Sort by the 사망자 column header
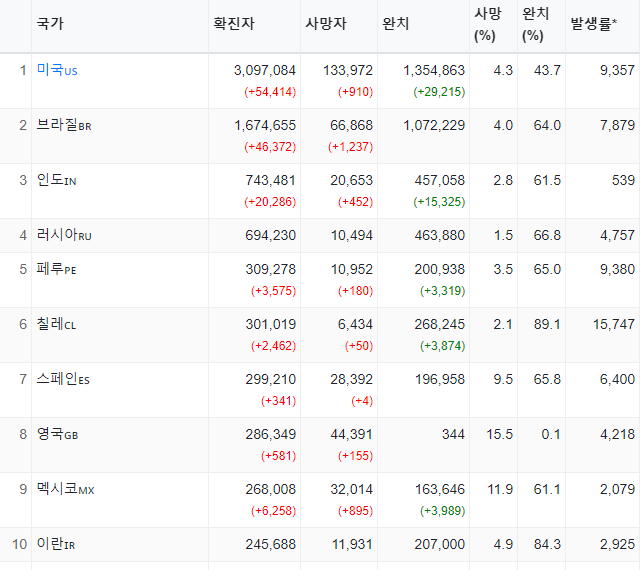The height and width of the screenshot is (570, 642). (326, 23)
